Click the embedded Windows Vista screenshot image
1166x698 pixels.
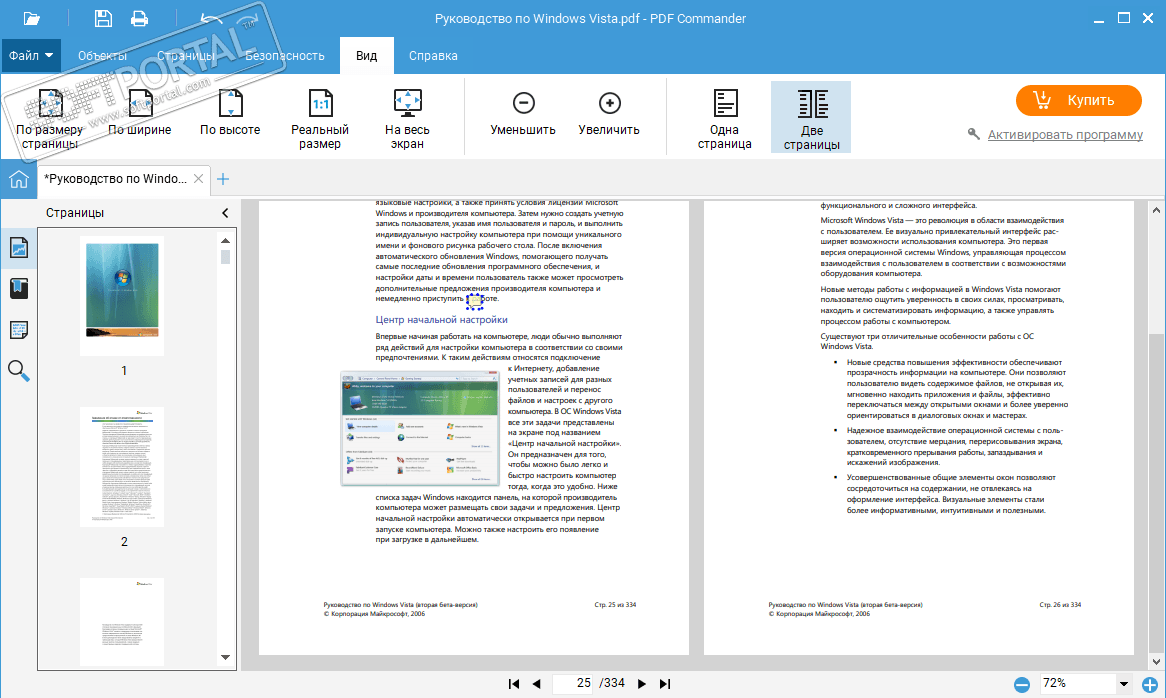419,428
